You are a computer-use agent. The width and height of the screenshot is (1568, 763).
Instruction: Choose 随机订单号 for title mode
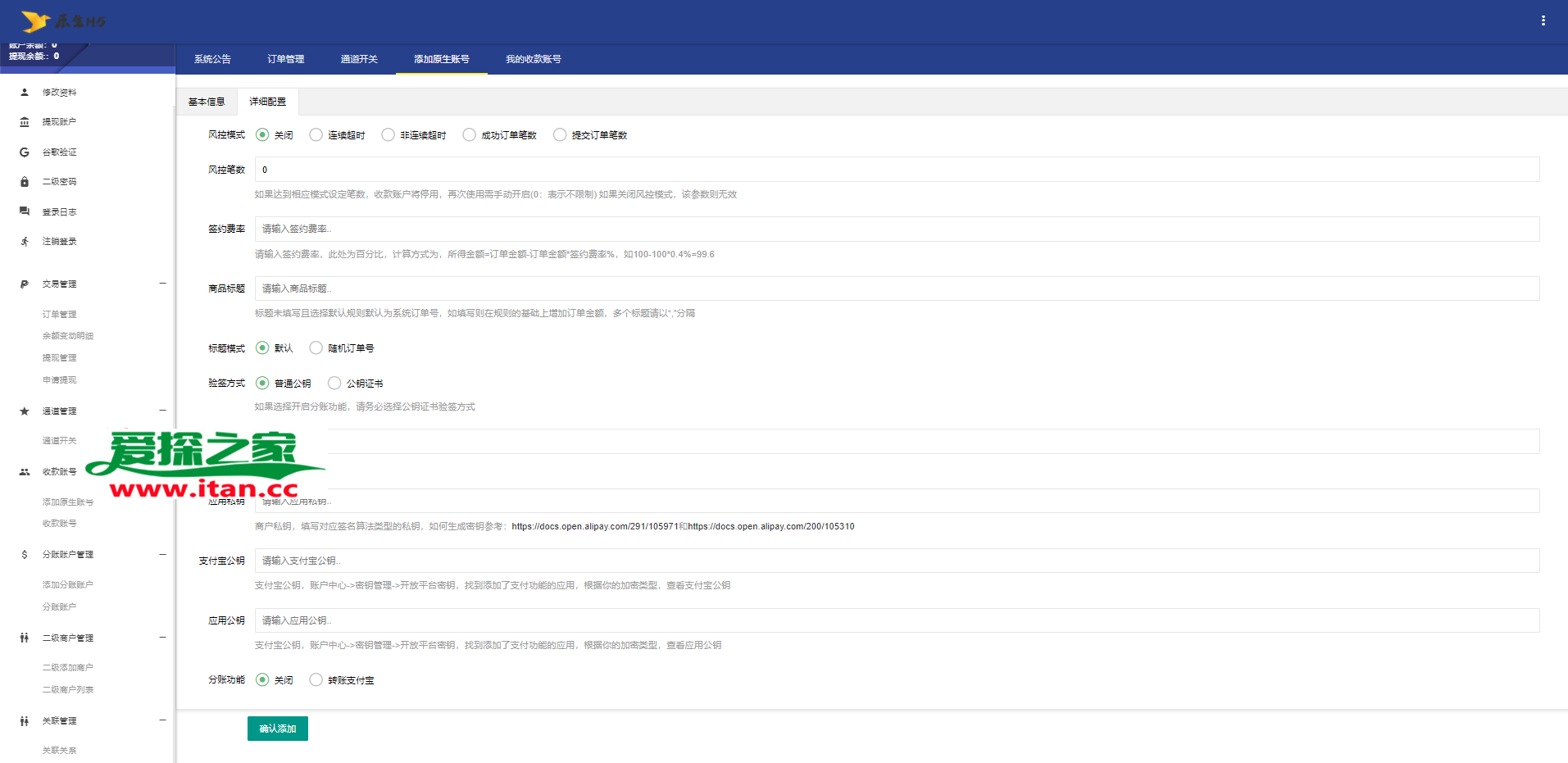click(x=316, y=348)
